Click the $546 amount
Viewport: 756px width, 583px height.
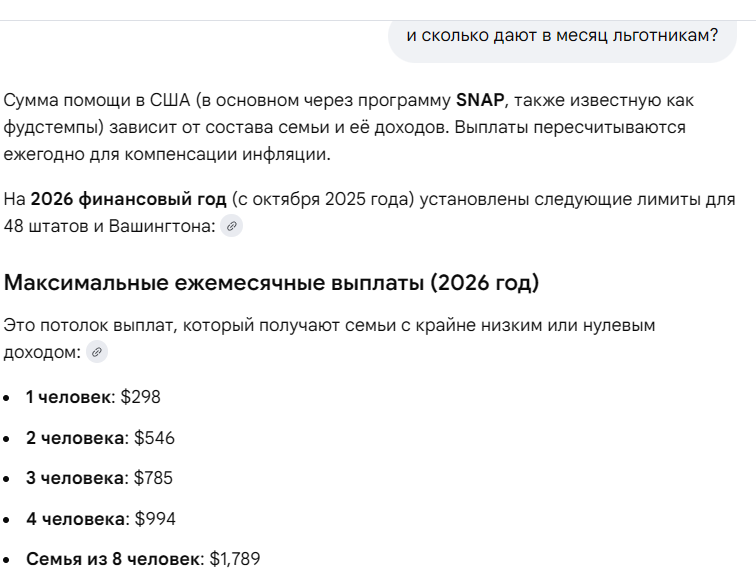tap(154, 438)
